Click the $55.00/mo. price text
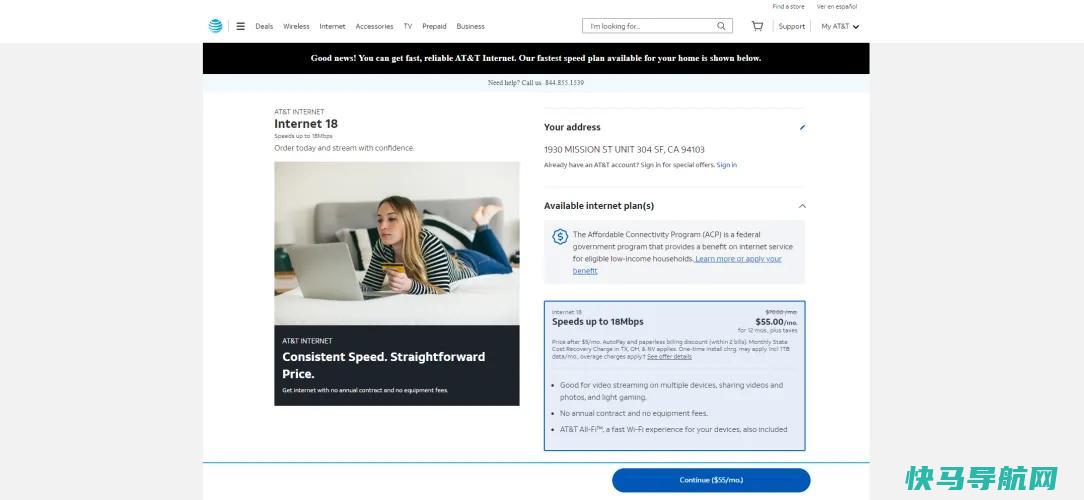 click(x=776, y=322)
